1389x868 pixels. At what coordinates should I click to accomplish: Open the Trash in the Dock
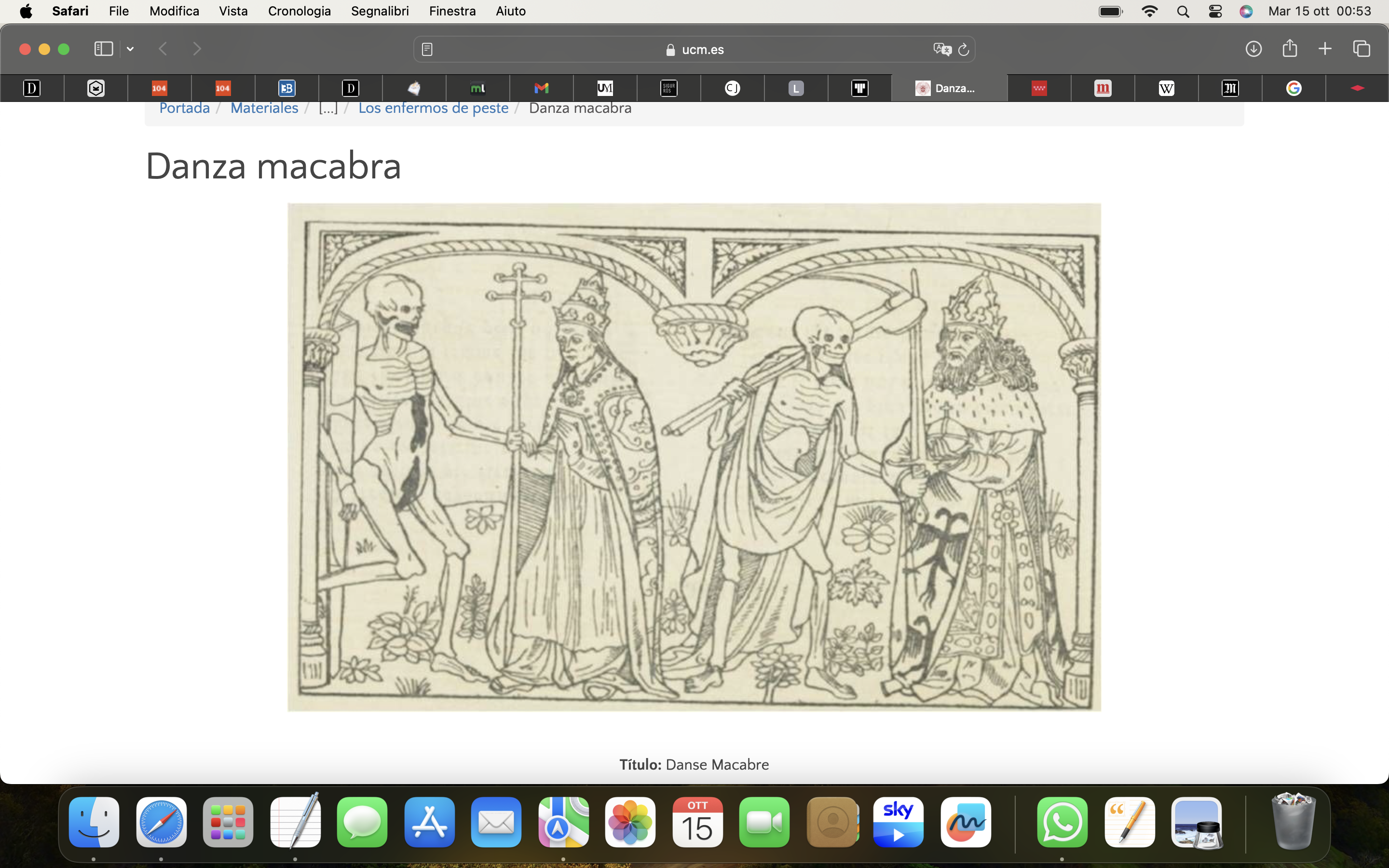click(1293, 821)
